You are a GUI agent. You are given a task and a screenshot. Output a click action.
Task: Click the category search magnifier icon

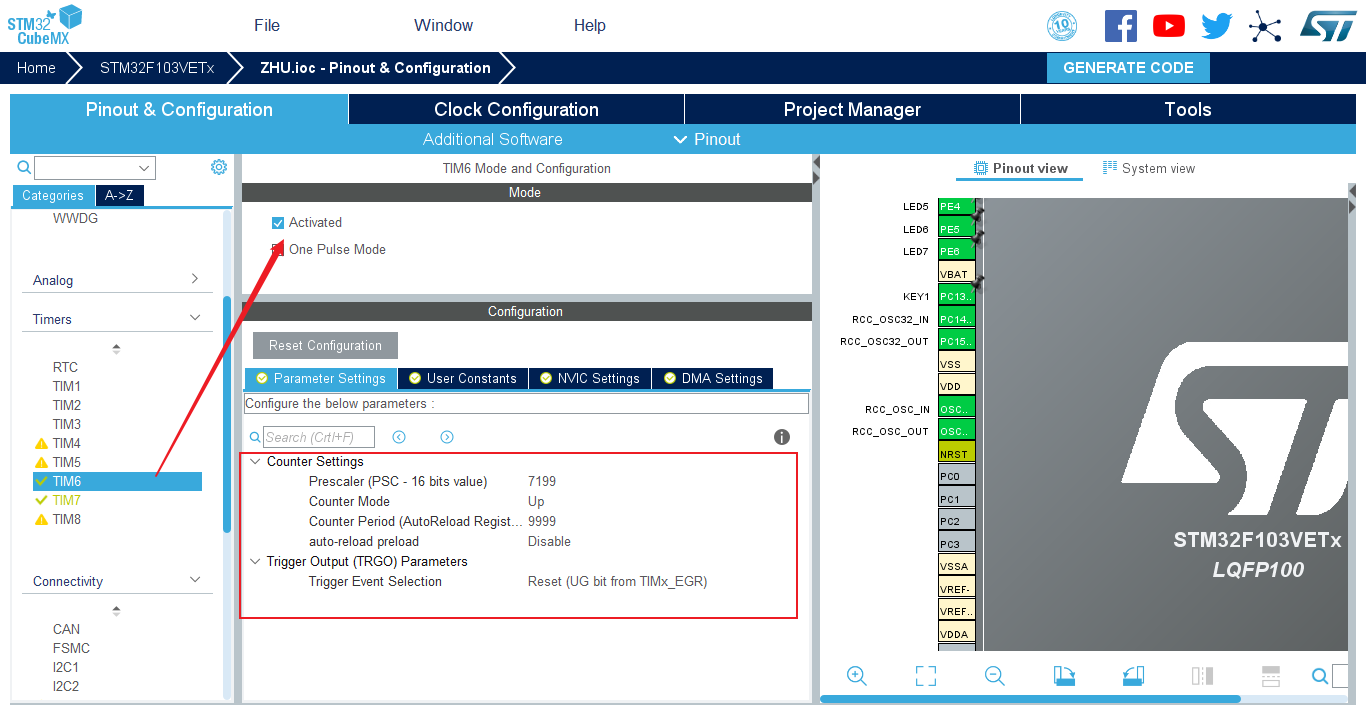tap(24, 168)
